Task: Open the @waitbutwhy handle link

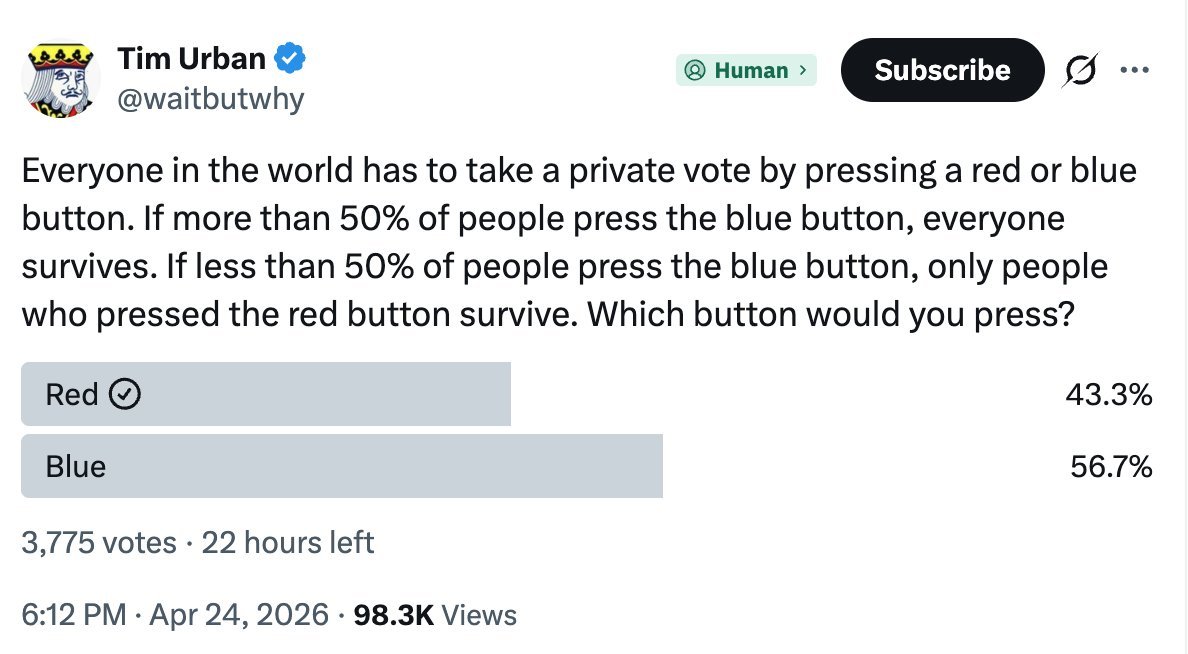Action: point(211,99)
